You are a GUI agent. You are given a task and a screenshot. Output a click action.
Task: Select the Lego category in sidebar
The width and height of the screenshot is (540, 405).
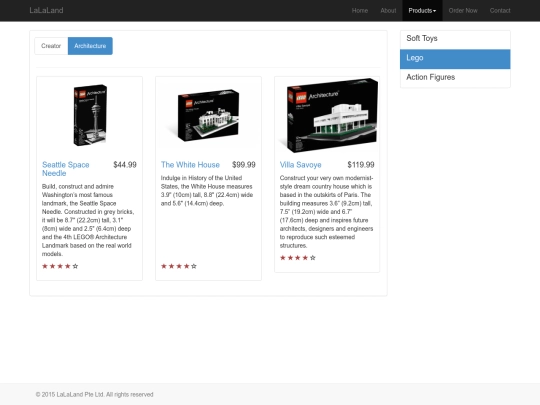pos(455,58)
